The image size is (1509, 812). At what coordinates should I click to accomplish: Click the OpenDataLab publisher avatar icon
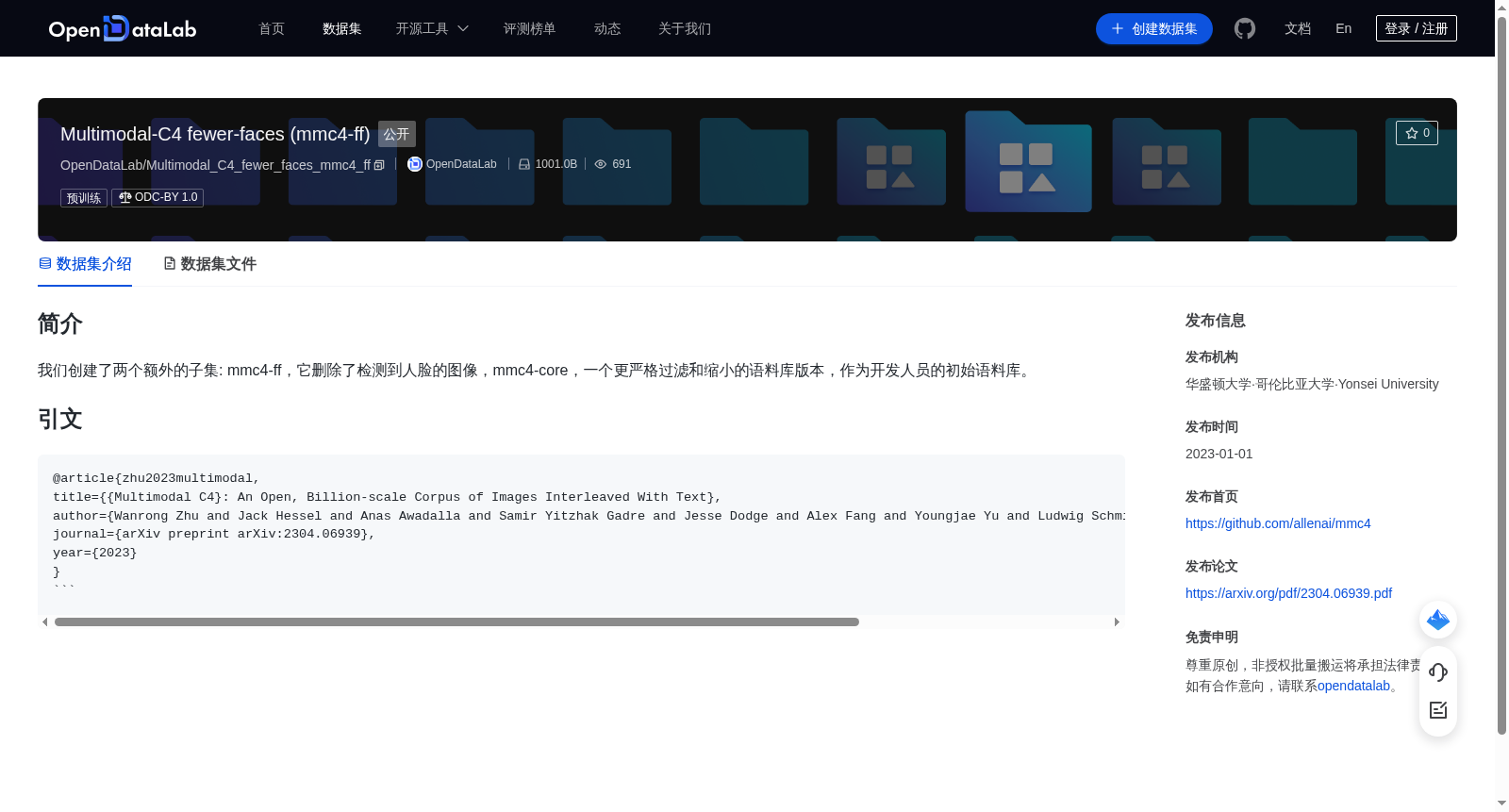[x=415, y=164]
